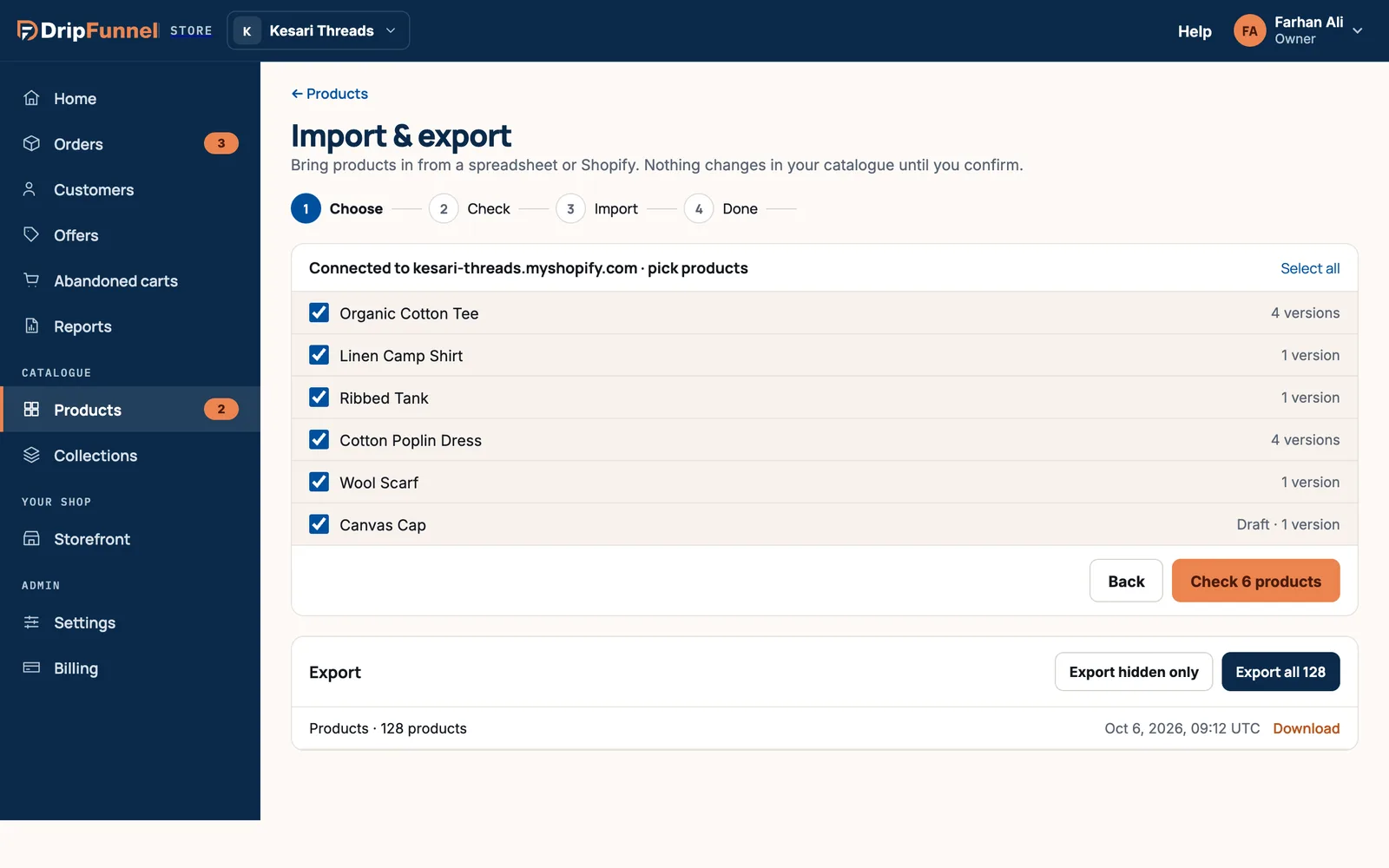The image size is (1389, 868).
Task: Uncheck the Wool Scarf checkbox
Action: 319,482
